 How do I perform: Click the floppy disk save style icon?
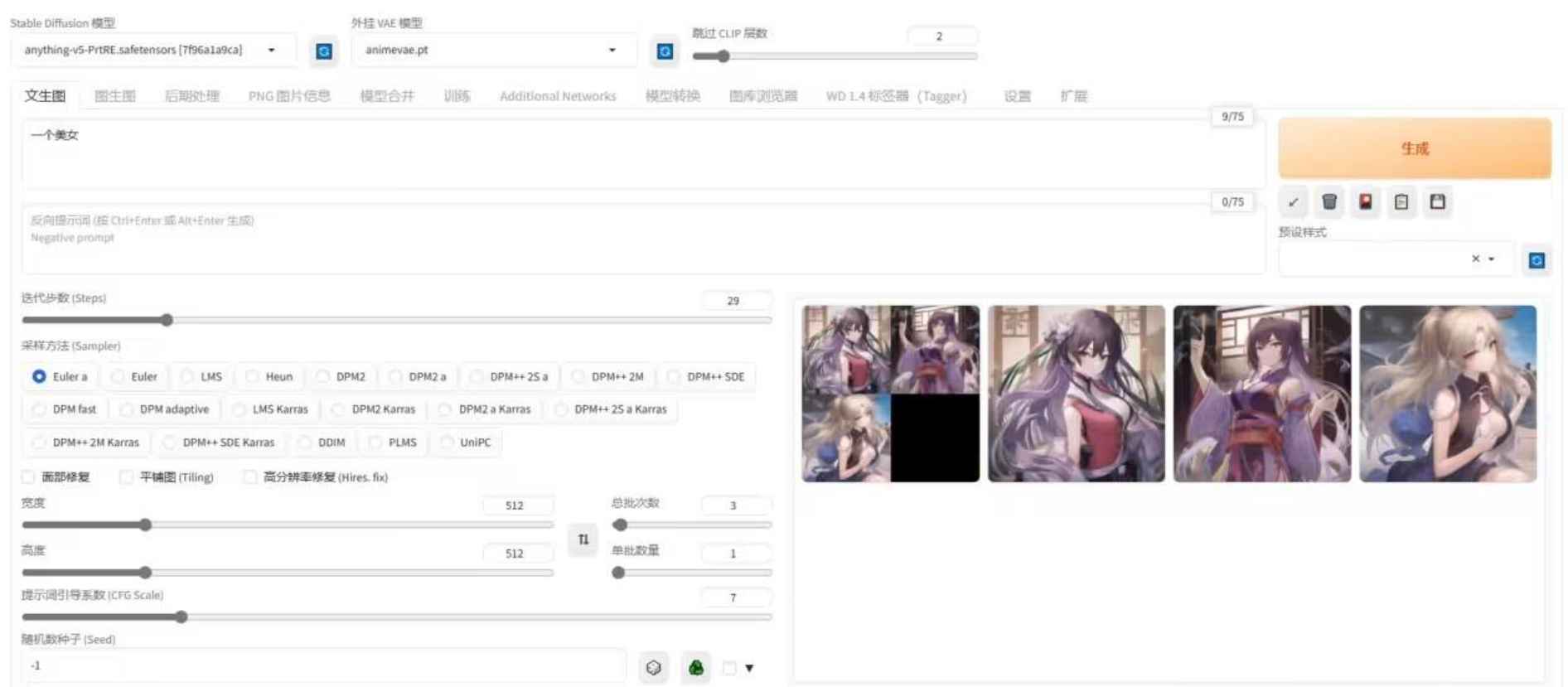(1438, 202)
